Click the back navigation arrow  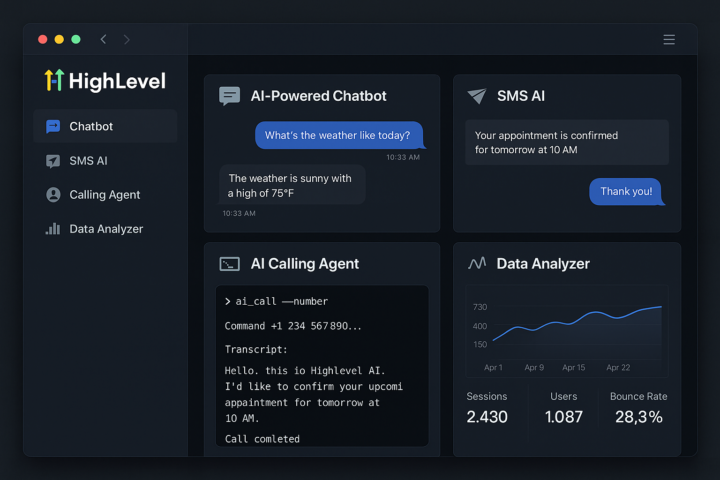103,40
